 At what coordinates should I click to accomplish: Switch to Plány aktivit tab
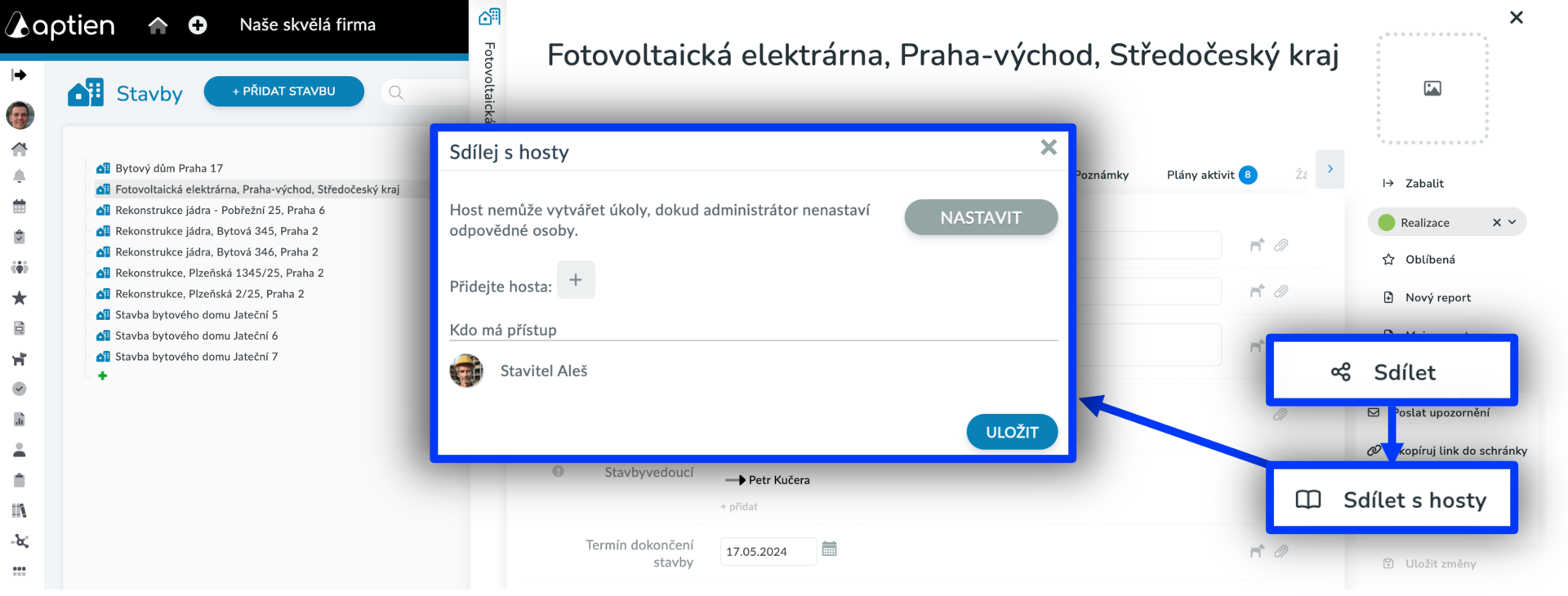tap(1200, 175)
